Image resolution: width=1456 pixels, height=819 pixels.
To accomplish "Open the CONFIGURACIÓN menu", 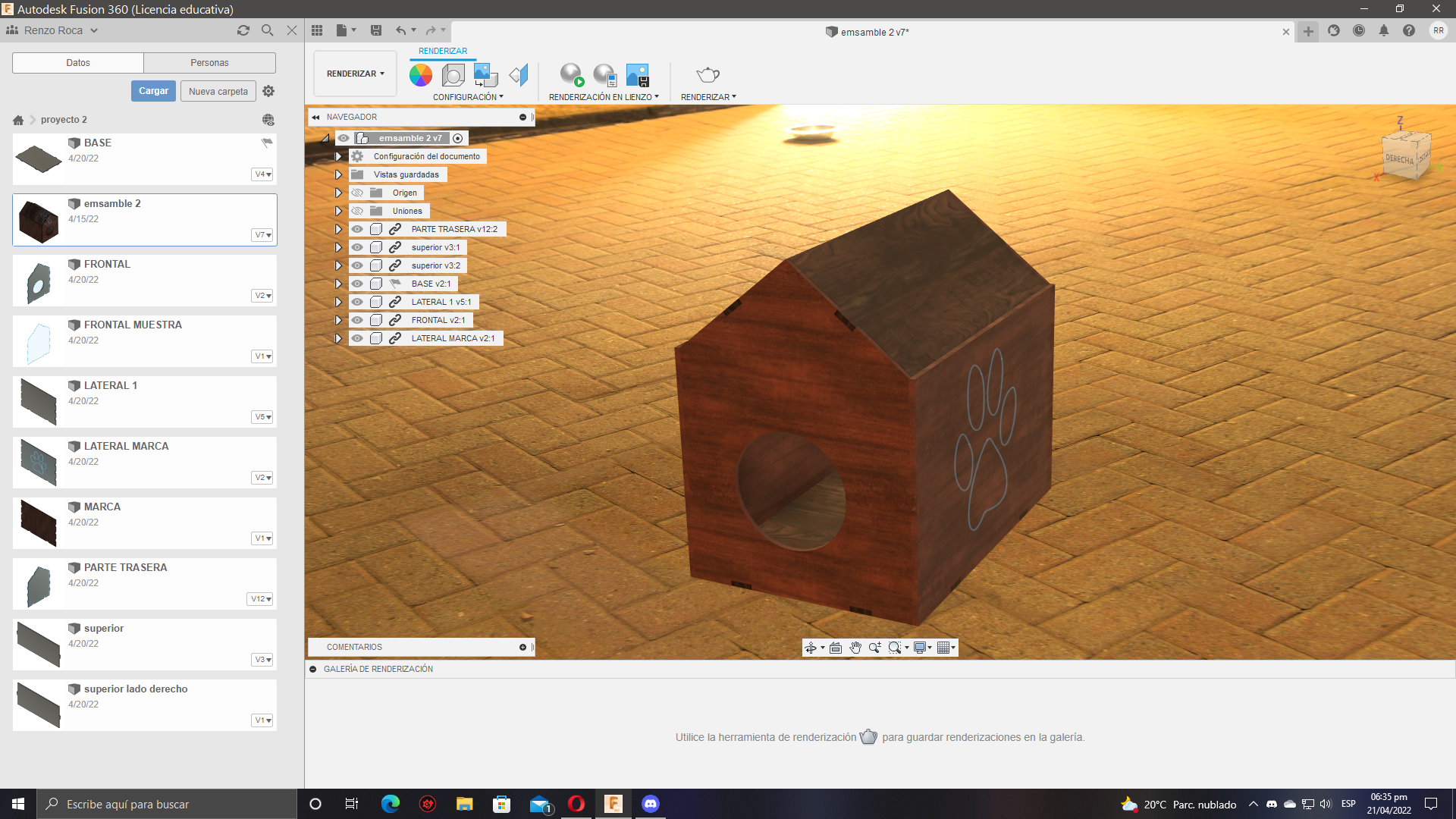I will point(468,97).
